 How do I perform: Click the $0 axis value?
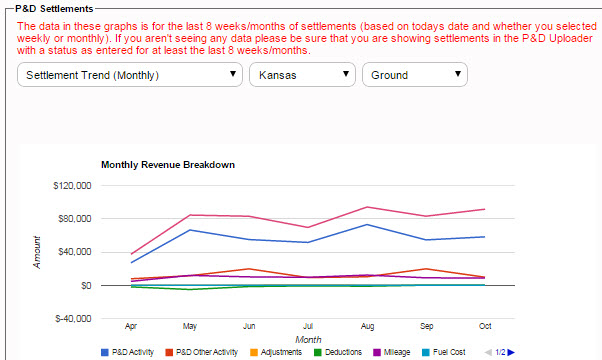coord(86,286)
